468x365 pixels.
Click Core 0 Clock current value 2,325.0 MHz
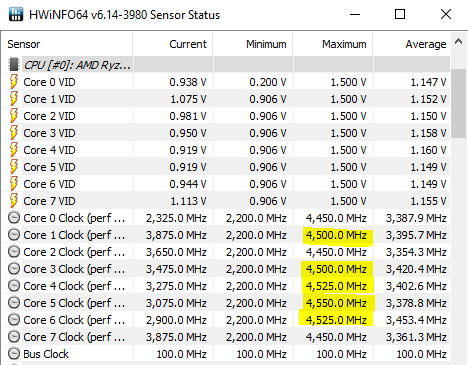point(176,218)
